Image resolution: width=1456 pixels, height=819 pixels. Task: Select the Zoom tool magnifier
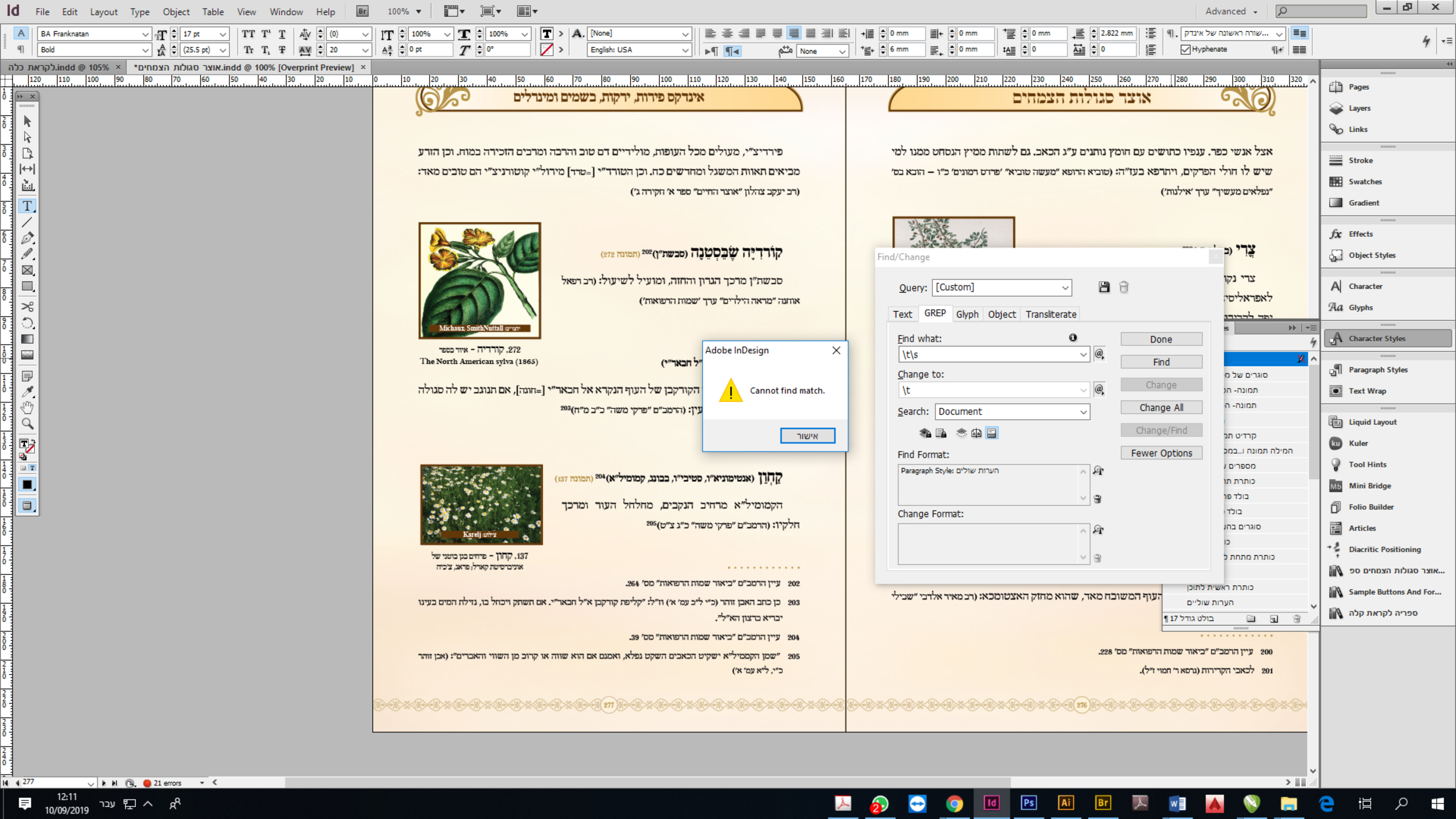[27, 423]
